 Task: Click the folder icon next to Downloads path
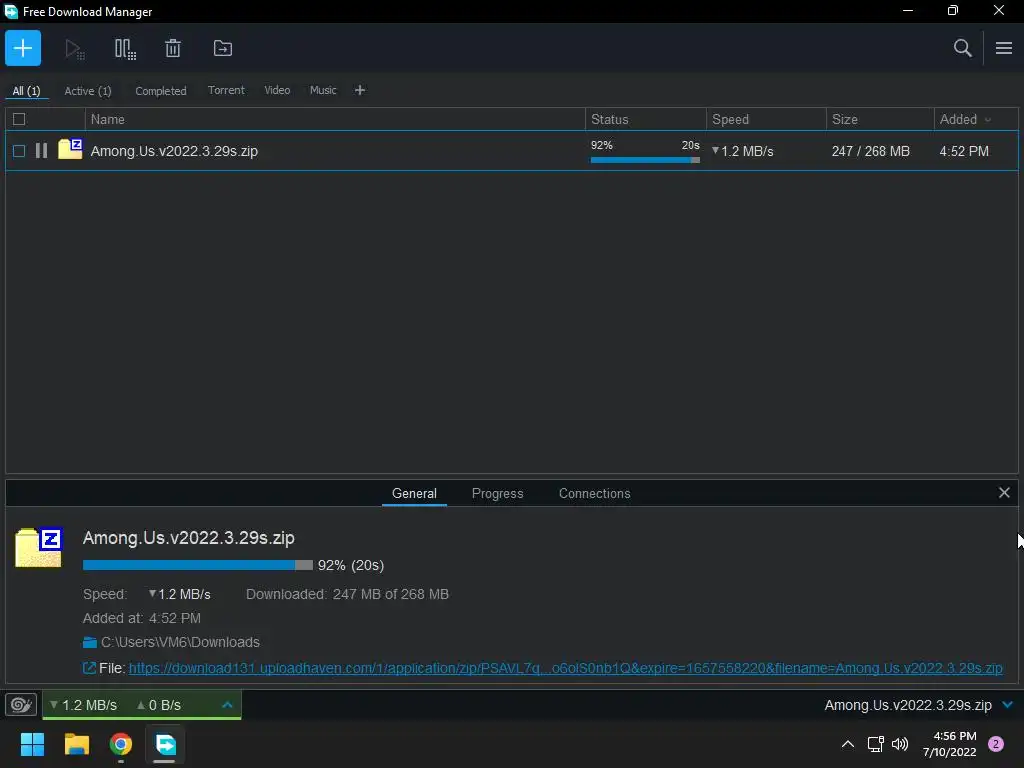(89, 643)
